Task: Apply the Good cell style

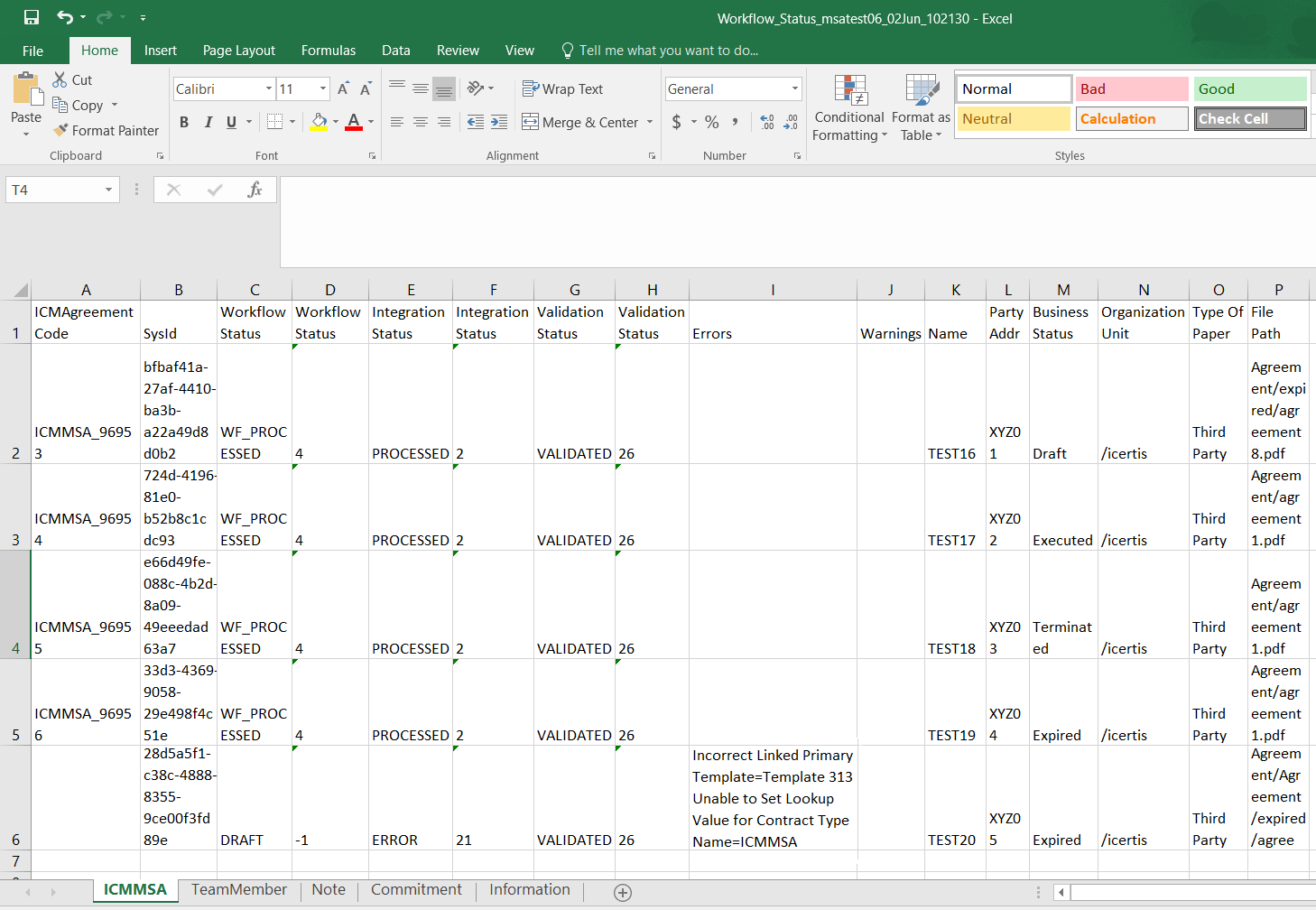Action: click(x=1249, y=88)
